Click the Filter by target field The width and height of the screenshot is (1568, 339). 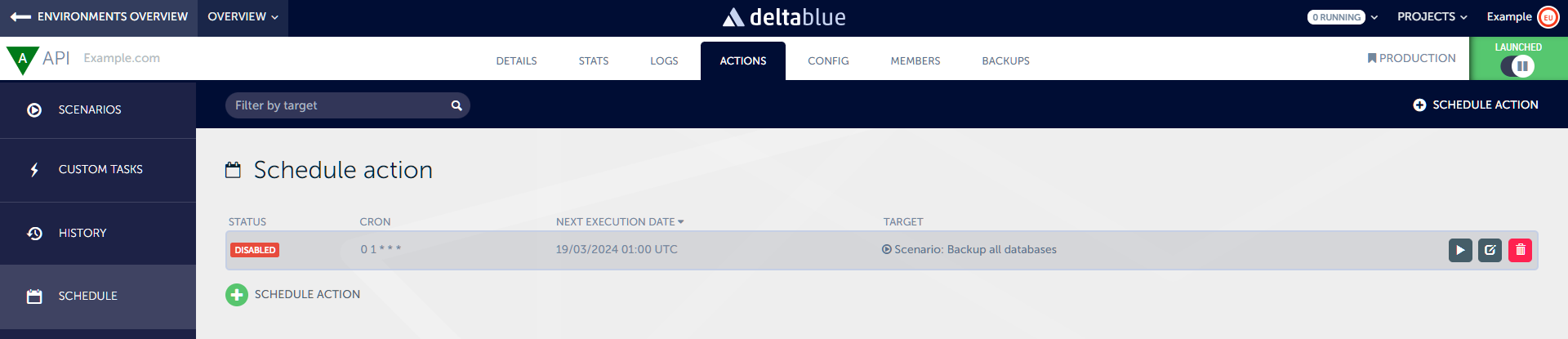click(x=339, y=105)
